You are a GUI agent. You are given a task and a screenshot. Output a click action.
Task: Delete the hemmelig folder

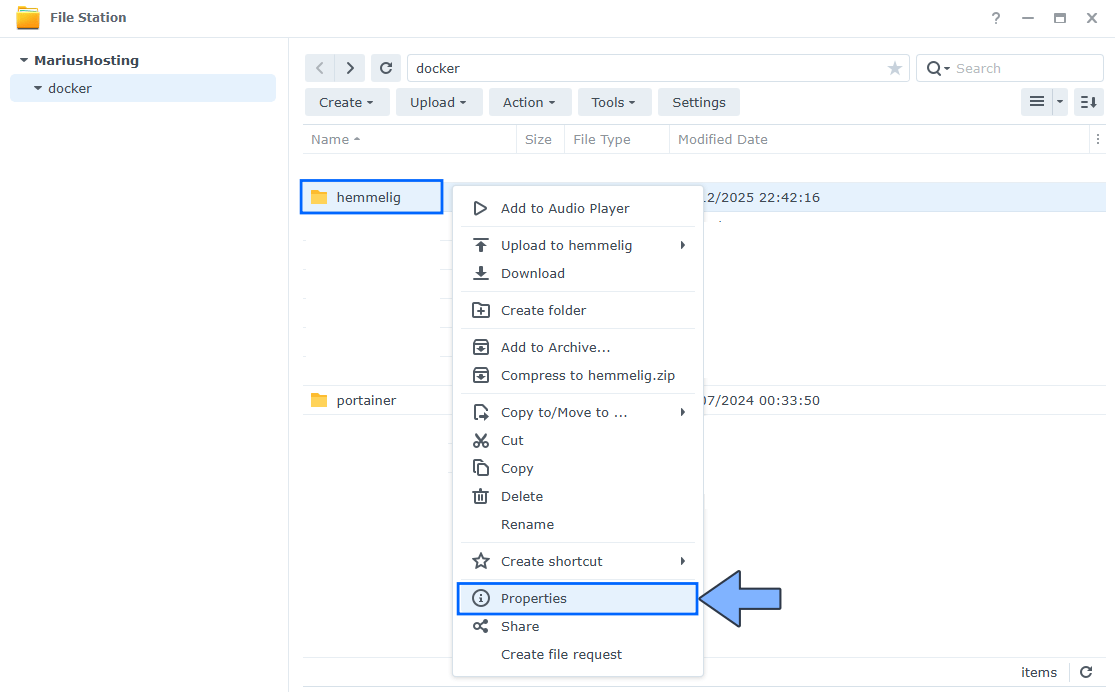coord(521,496)
